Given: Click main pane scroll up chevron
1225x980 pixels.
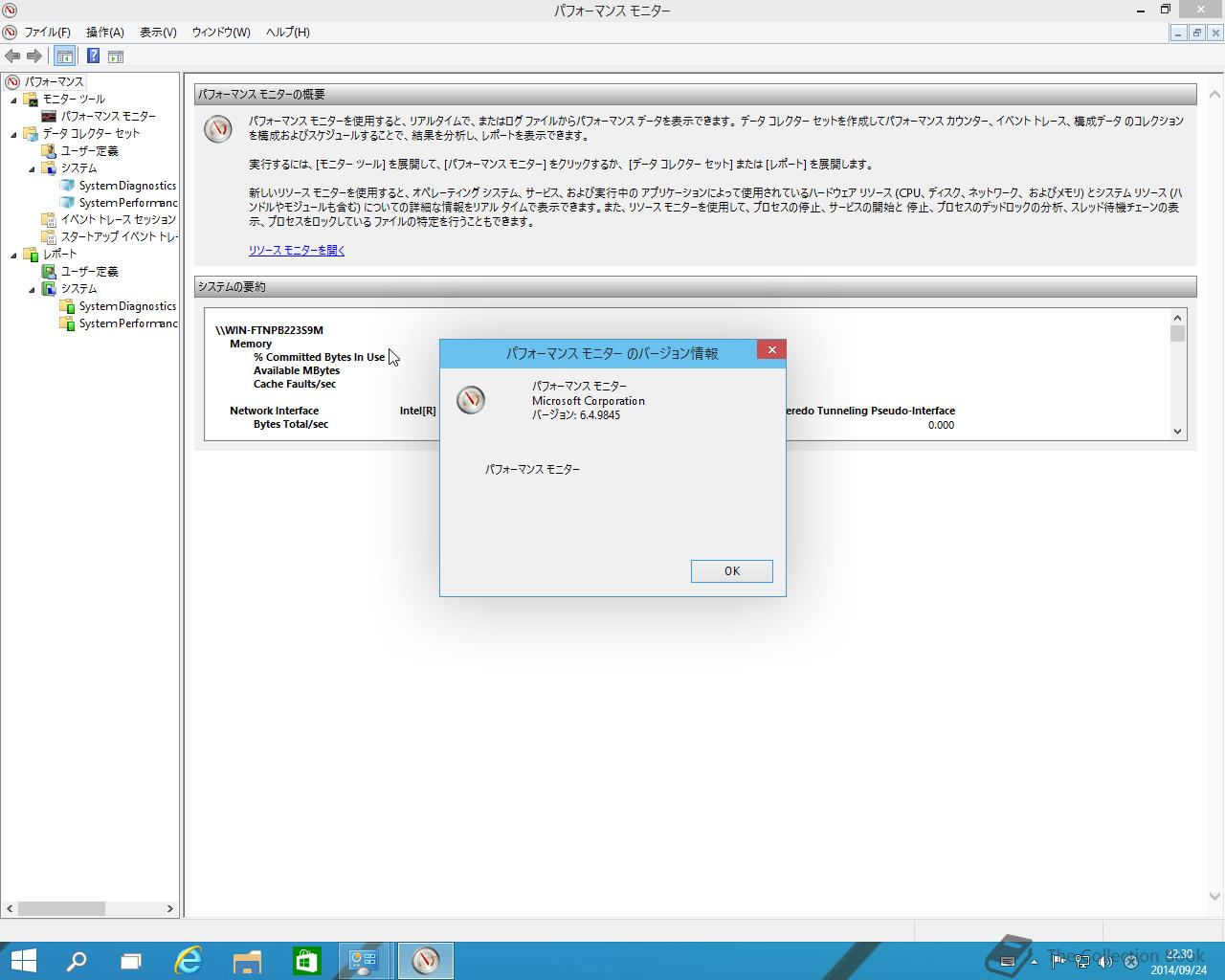Looking at the screenshot, I should click(1214, 95).
